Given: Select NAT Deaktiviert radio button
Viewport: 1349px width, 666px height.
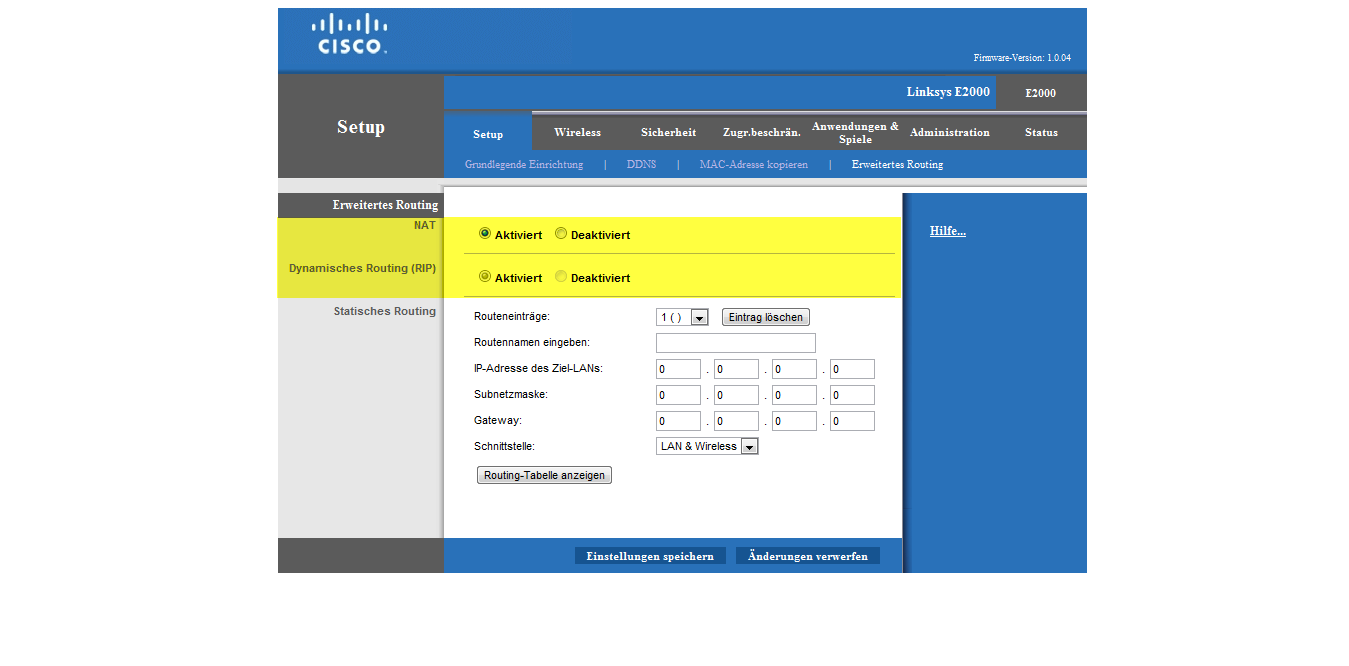Looking at the screenshot, I should (561, 234).
